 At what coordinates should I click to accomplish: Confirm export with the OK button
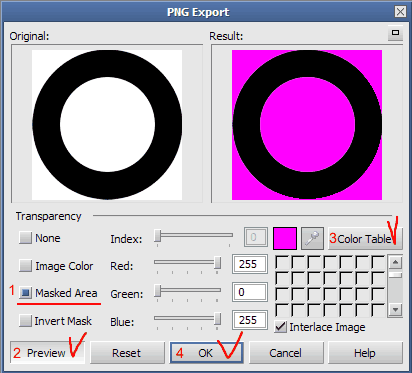[x=206, y=352]
